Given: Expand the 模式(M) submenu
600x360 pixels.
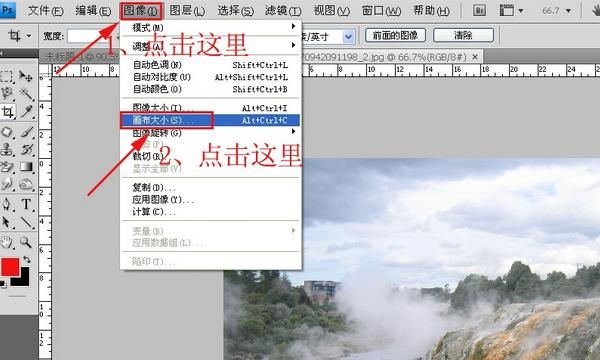Looking at the screenshot, I should (x=210, y=28).
